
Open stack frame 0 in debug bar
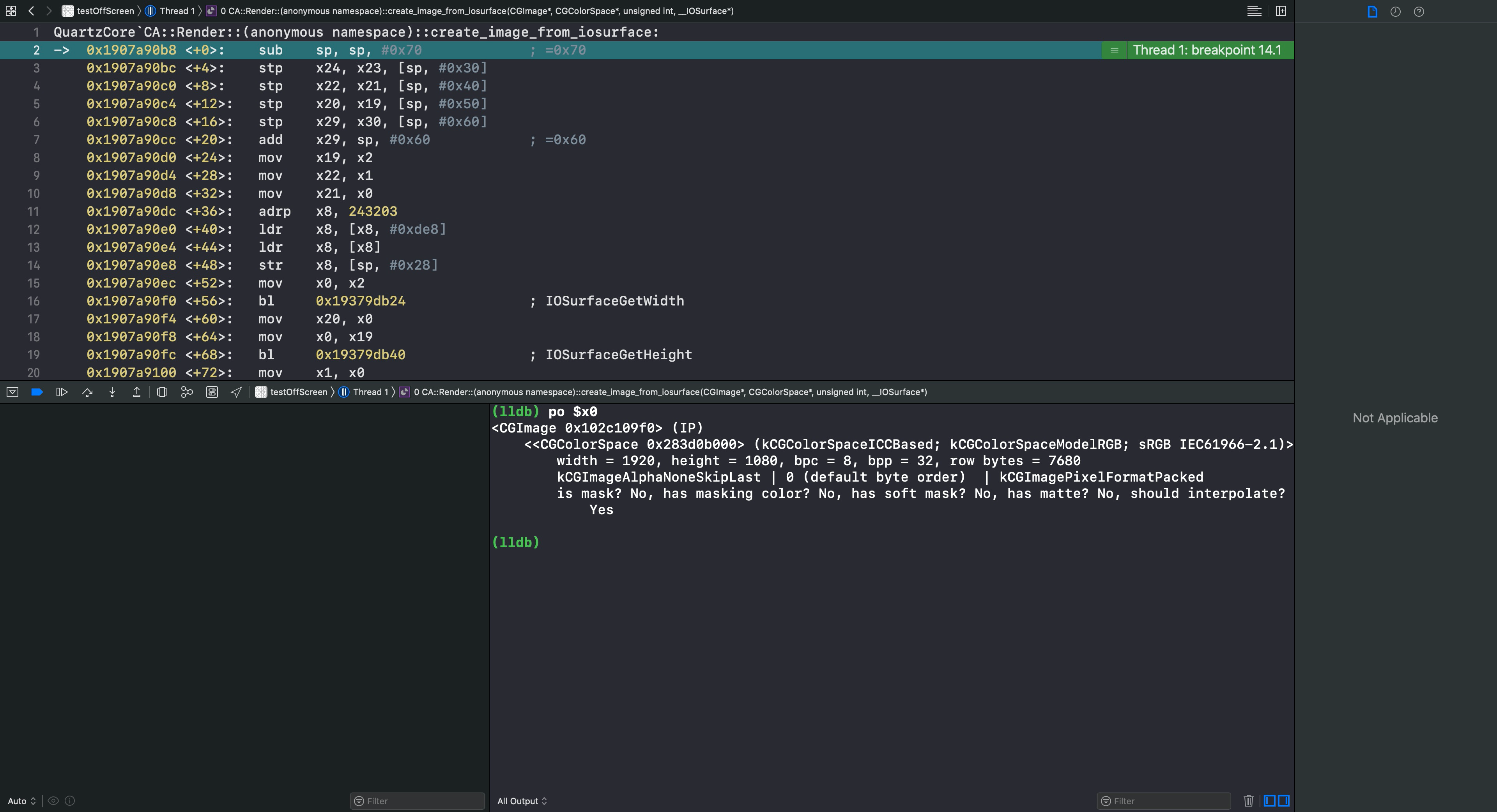[x=663, y=392]
